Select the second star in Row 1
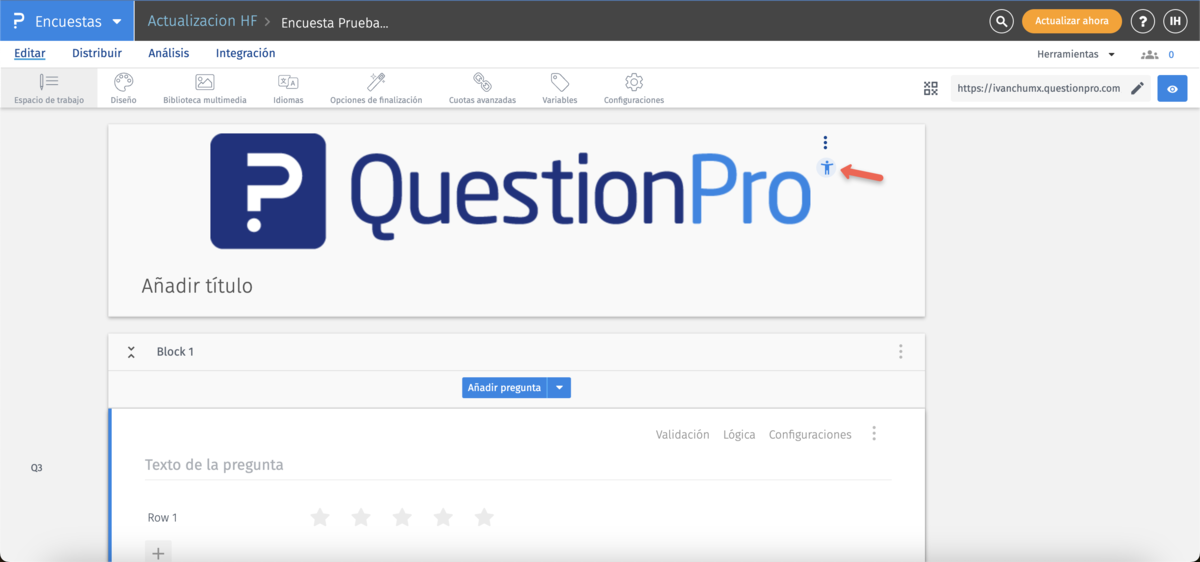The image size is (1200, 562). pos(361,517)
